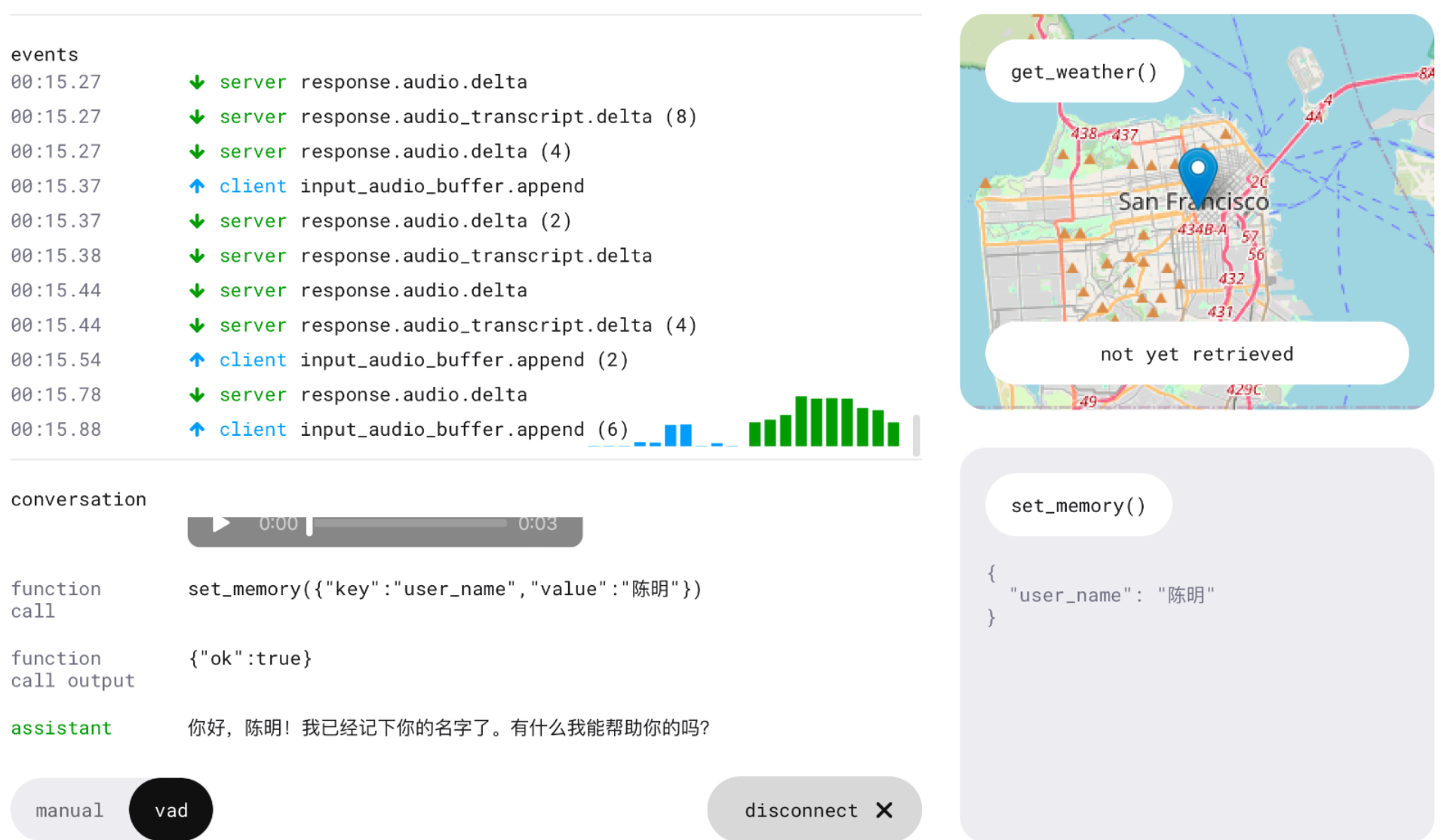
Task: Click the X icon on disconnect button
Action: 884,810
